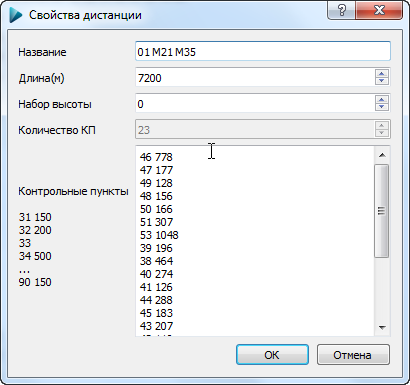
Task: Click the line '44 288'
Action: coord(156,300)
